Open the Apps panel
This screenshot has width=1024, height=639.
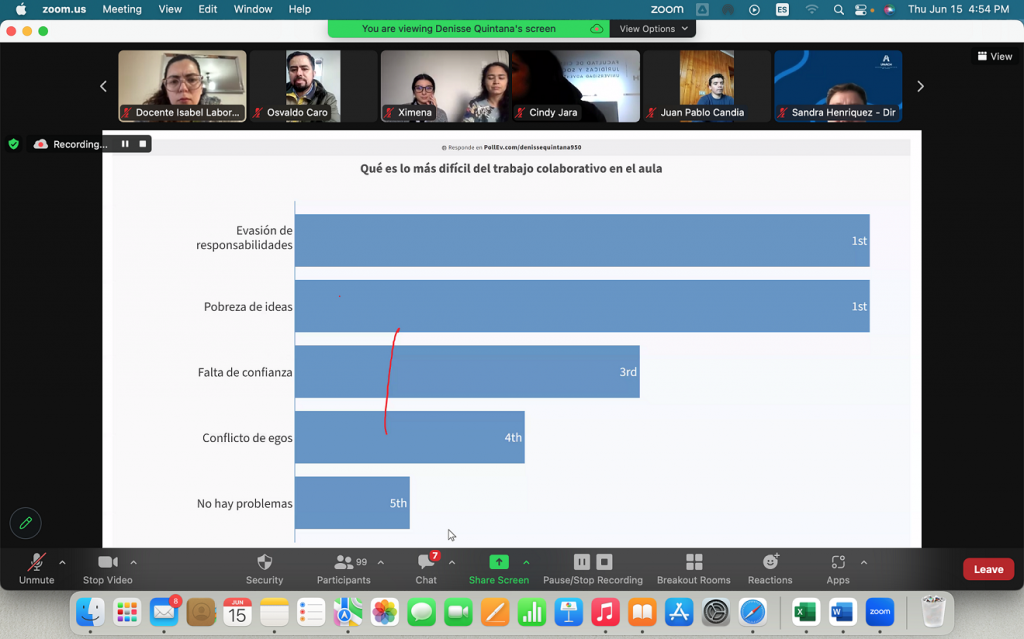pyautogui.click(x=838, y=562)
